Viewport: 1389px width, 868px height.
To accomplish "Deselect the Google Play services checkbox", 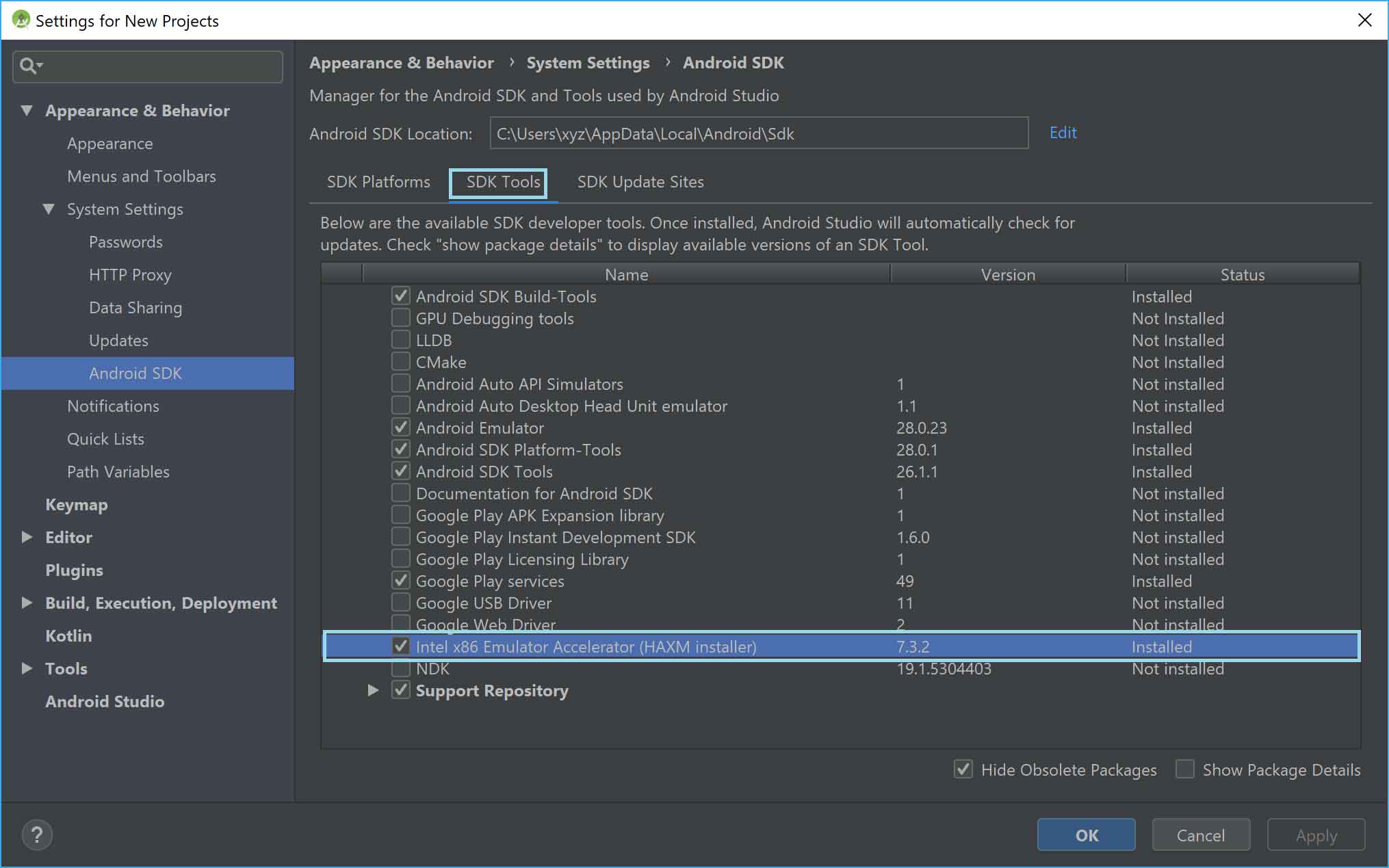I will click(400, 580).
